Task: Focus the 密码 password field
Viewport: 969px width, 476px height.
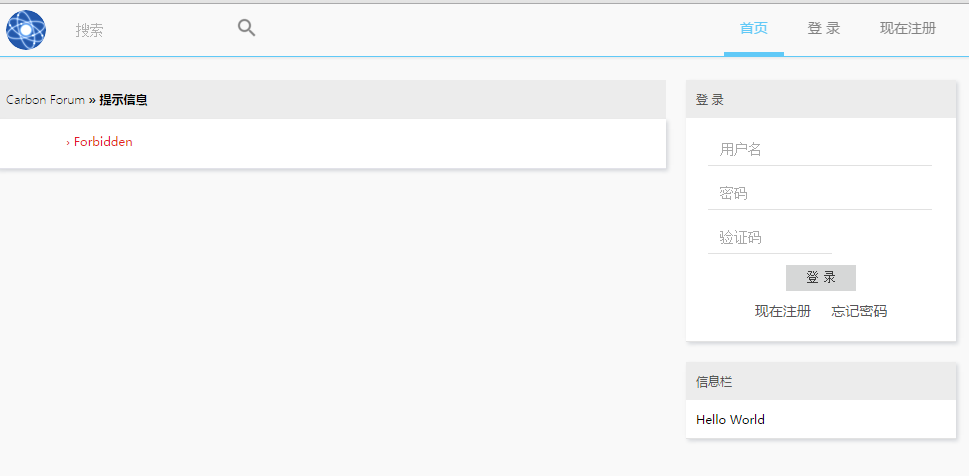Action: [819, 193]
